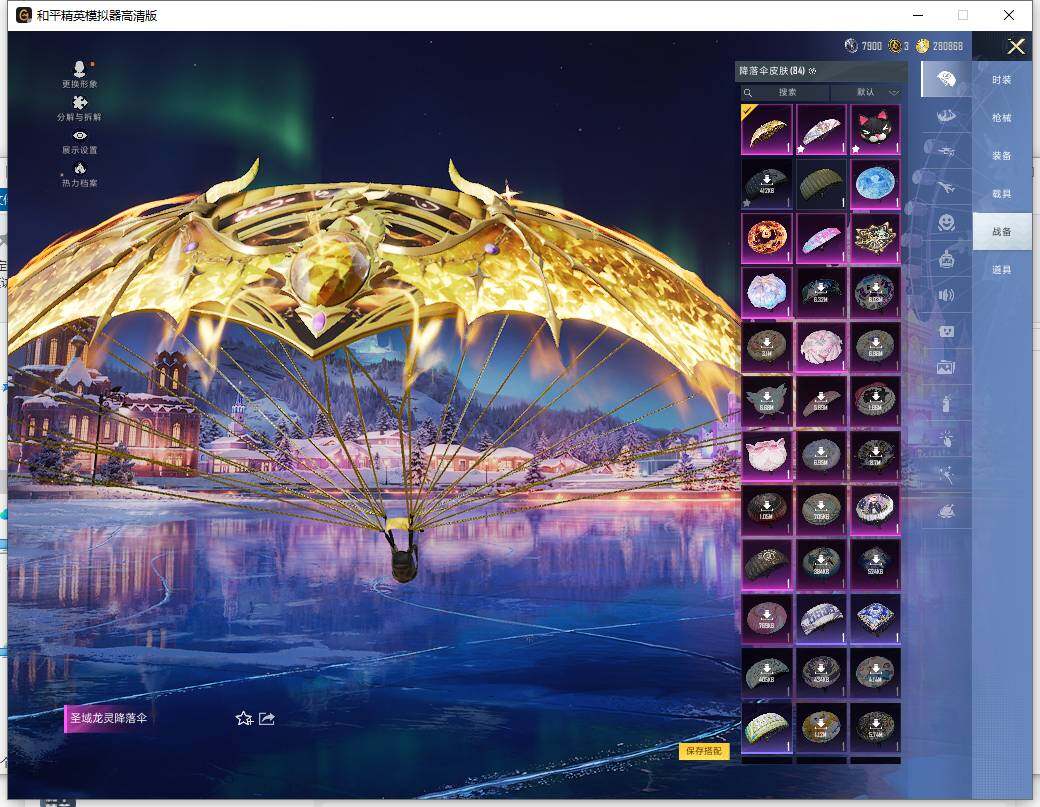Click the 圣域龙灵降落伞 name label
Screen dimensions: 1040x807
(108, 717)
